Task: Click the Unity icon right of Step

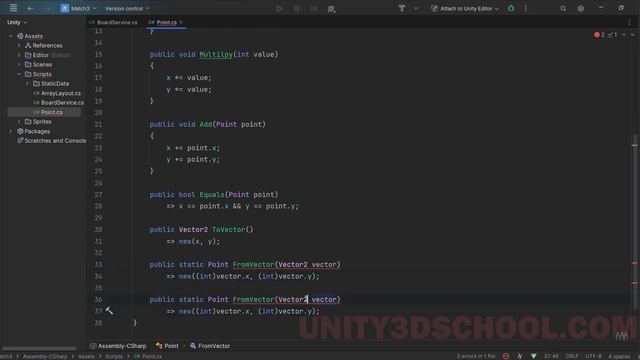Action: (x=331, y=9)
